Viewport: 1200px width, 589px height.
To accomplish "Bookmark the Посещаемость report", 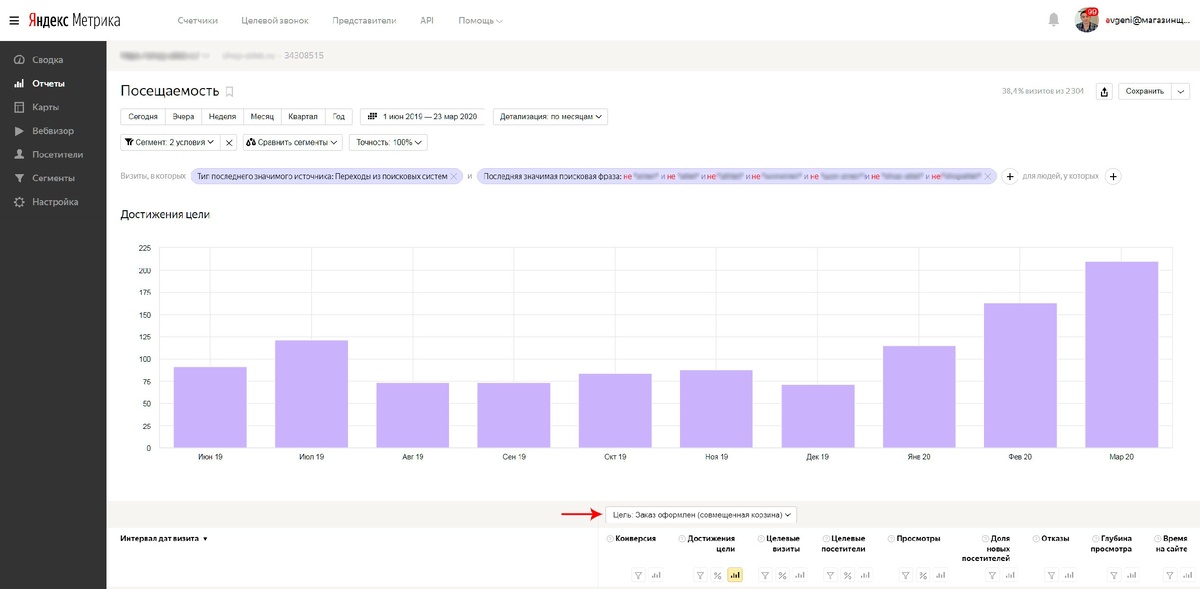I will pos(229,91).
